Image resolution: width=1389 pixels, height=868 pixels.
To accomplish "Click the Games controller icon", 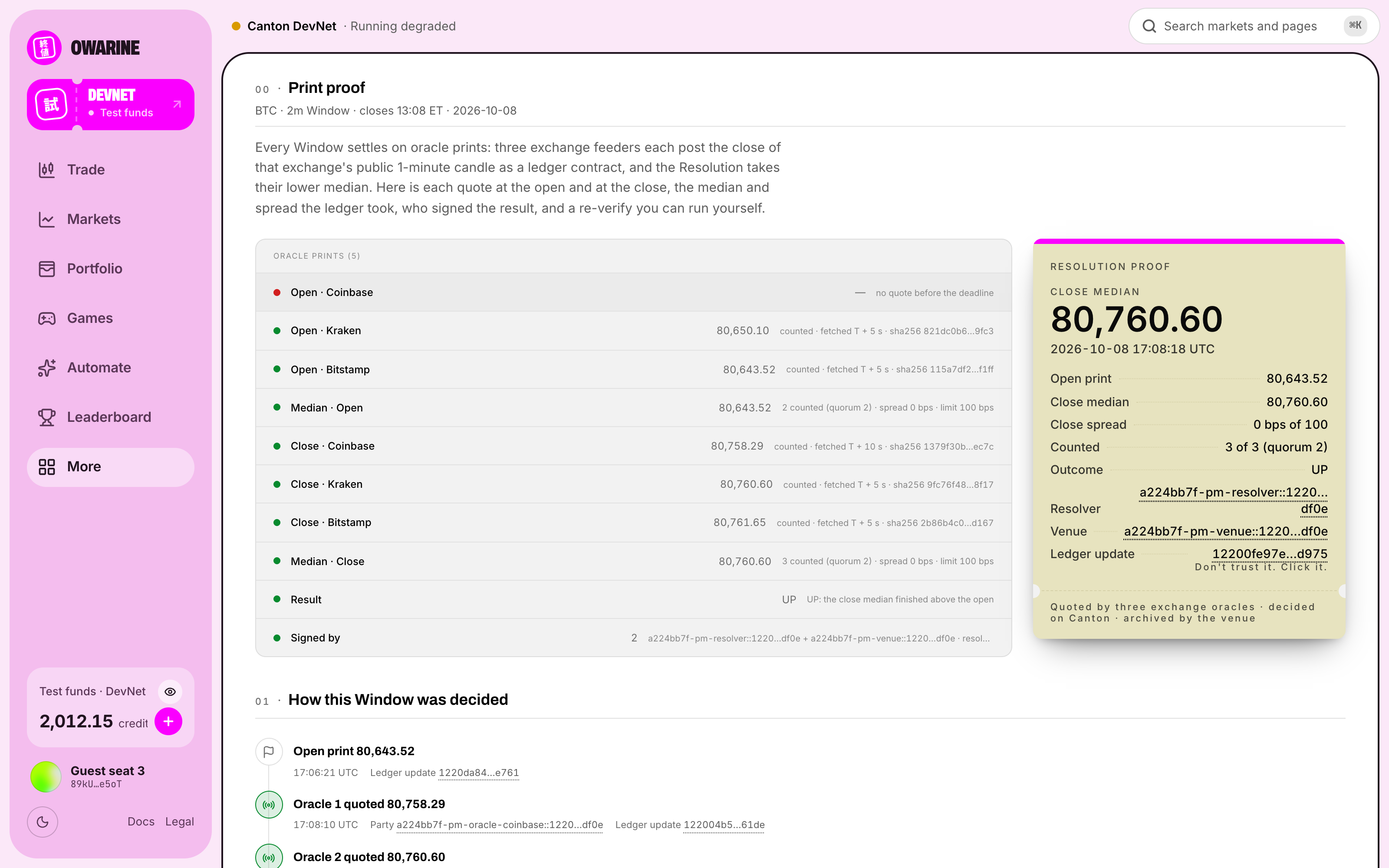I will [x=46, y=318].
